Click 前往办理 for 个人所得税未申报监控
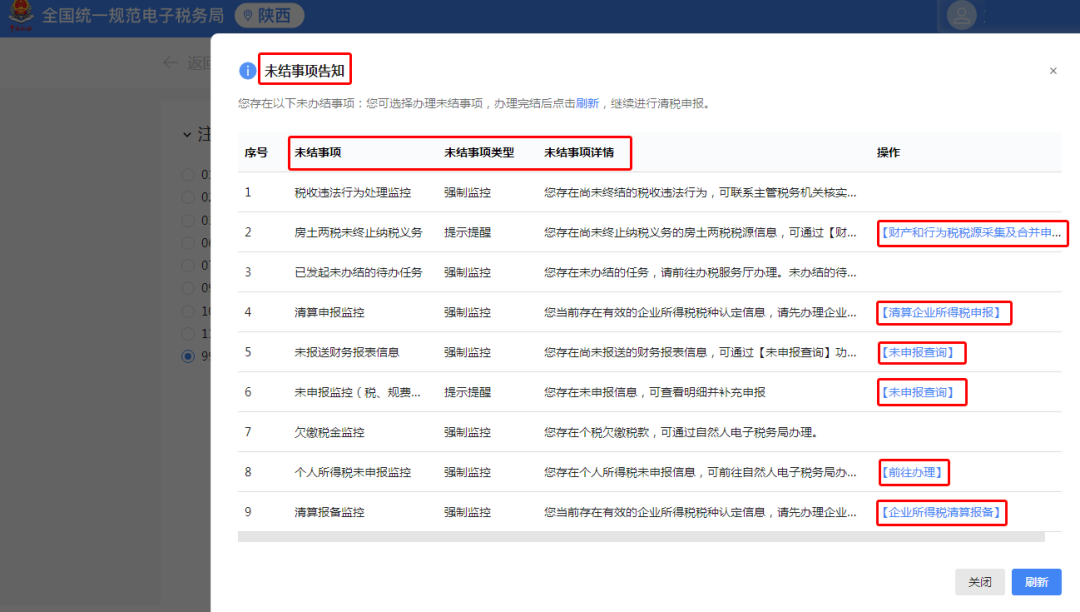 pyautogui.click(x=913, y=472)
